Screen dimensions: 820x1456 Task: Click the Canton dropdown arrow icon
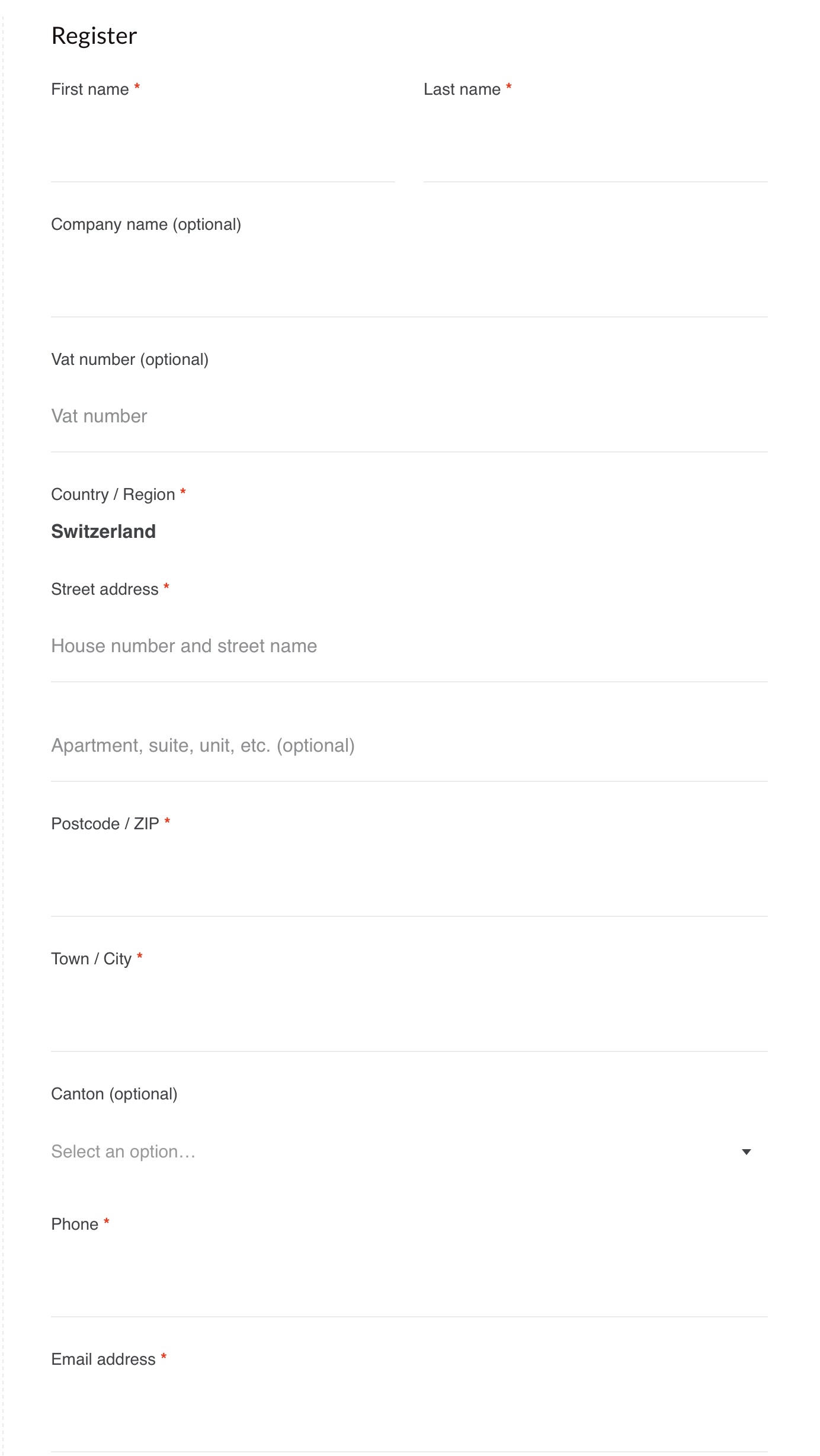747,1152
